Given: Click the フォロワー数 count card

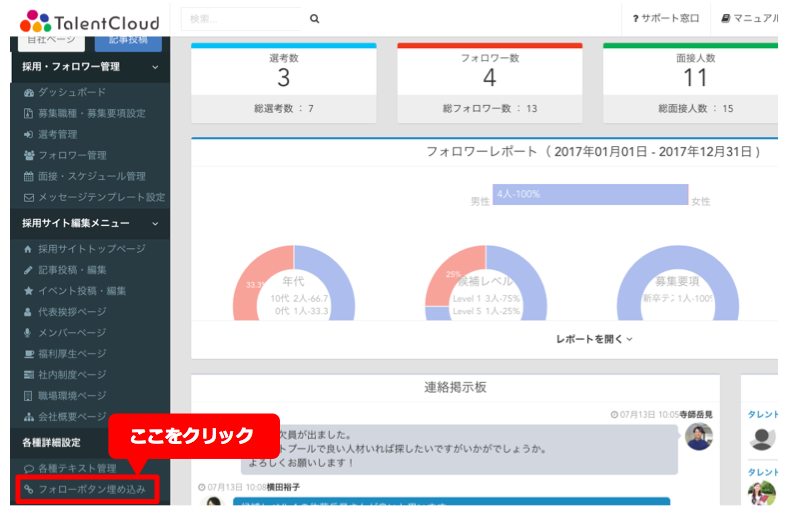Looking at the screenshot, I should 490,83.
